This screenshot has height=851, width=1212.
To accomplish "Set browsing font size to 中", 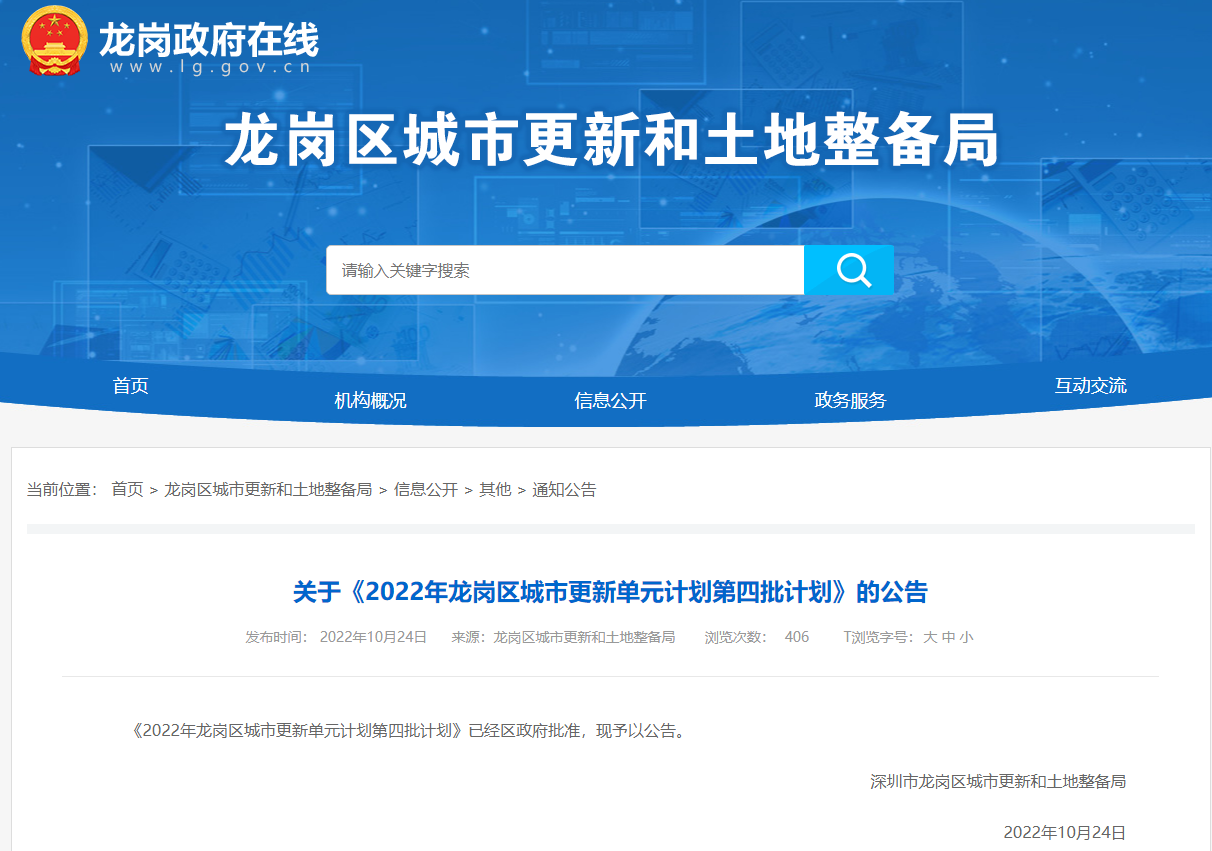I will (948, 637).
